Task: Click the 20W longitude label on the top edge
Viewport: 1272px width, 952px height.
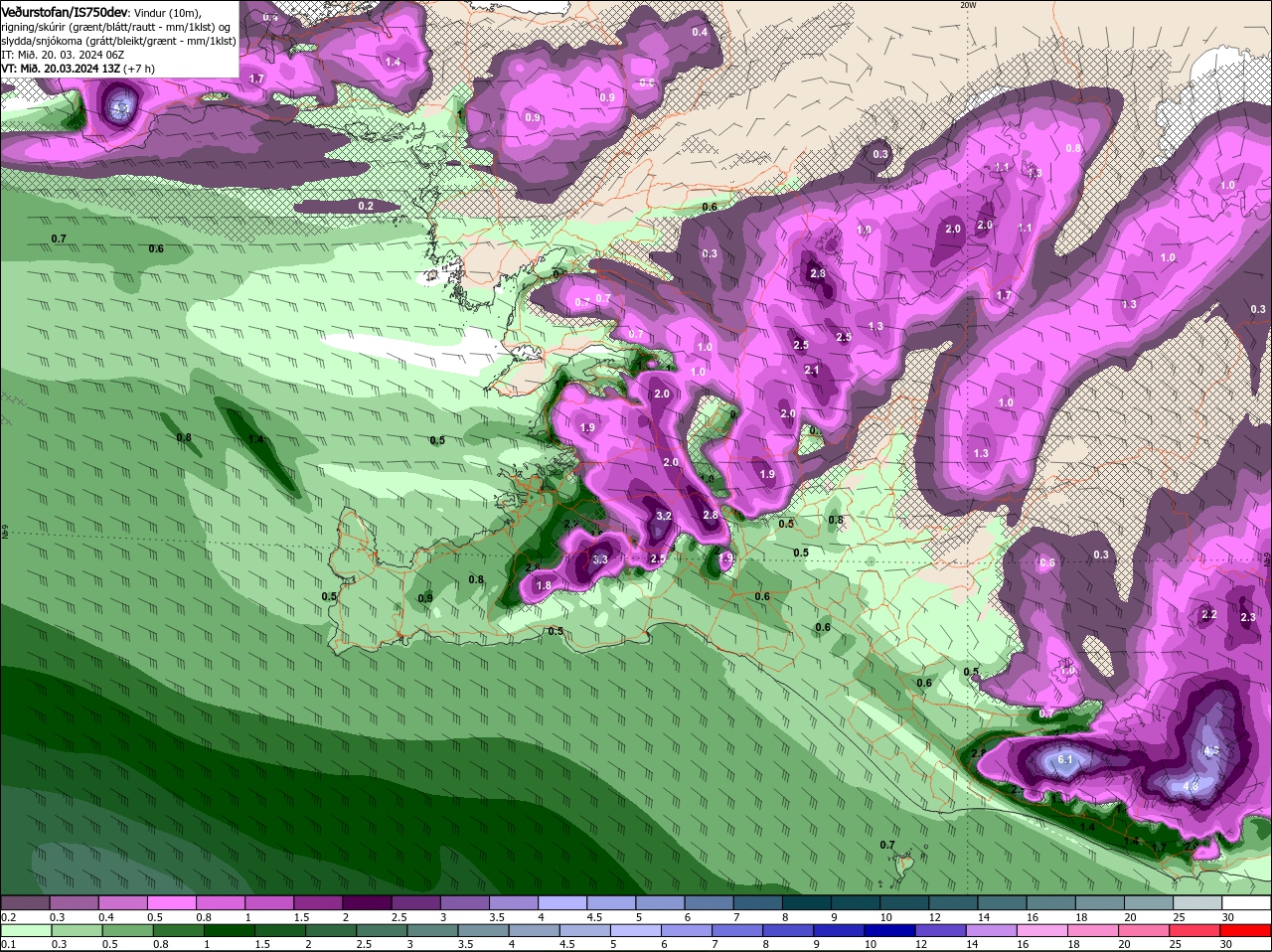Action: 968,5
